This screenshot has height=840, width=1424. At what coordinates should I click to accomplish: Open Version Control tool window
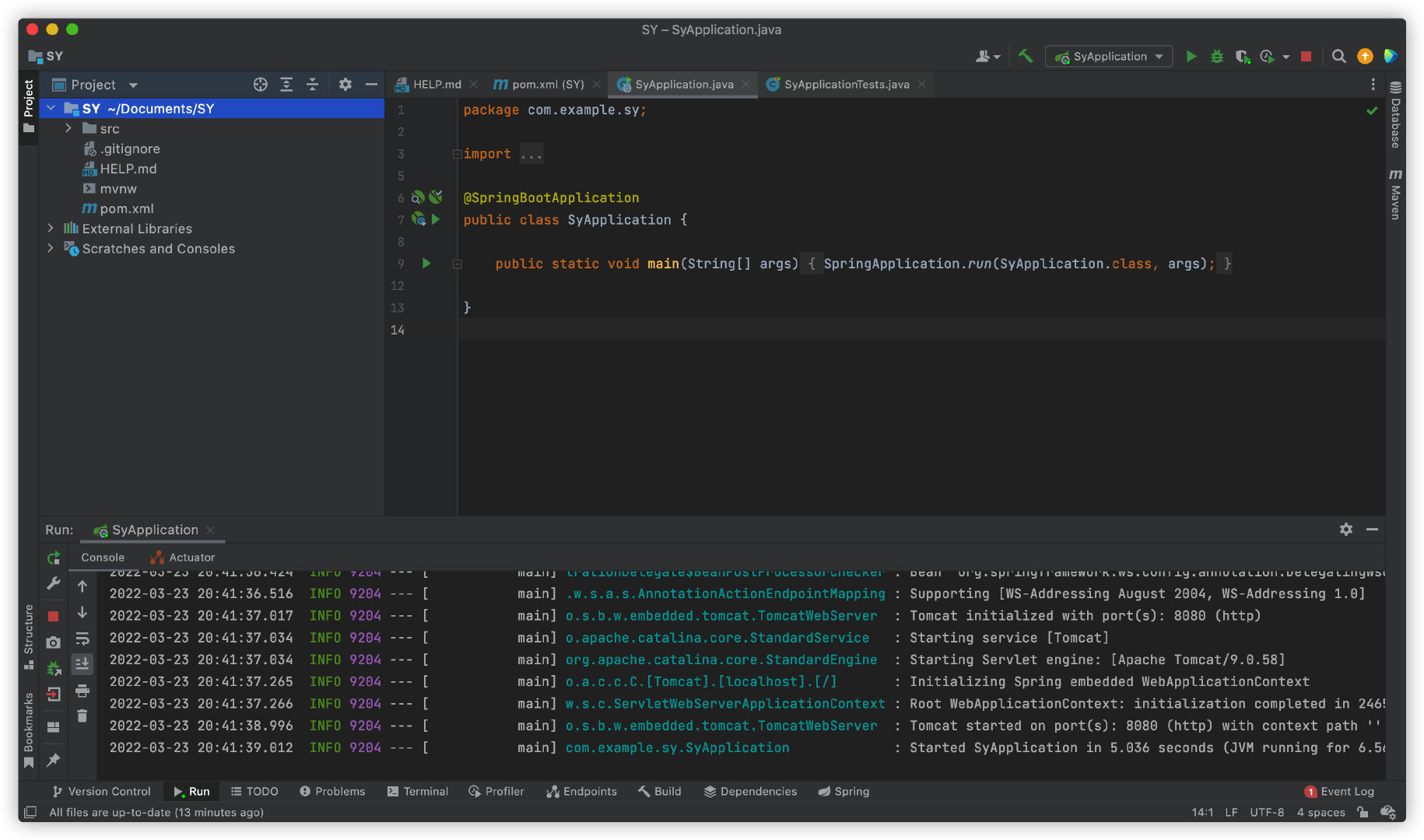[102, 791]
